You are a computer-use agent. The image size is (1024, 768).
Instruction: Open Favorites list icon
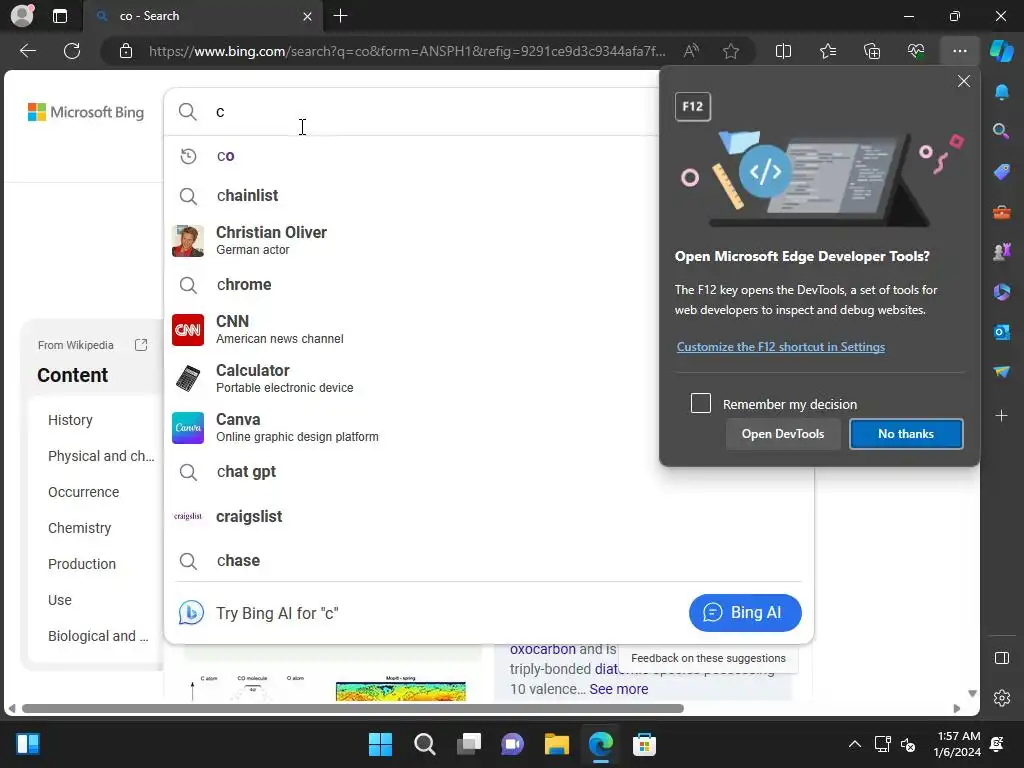(827, 51)
